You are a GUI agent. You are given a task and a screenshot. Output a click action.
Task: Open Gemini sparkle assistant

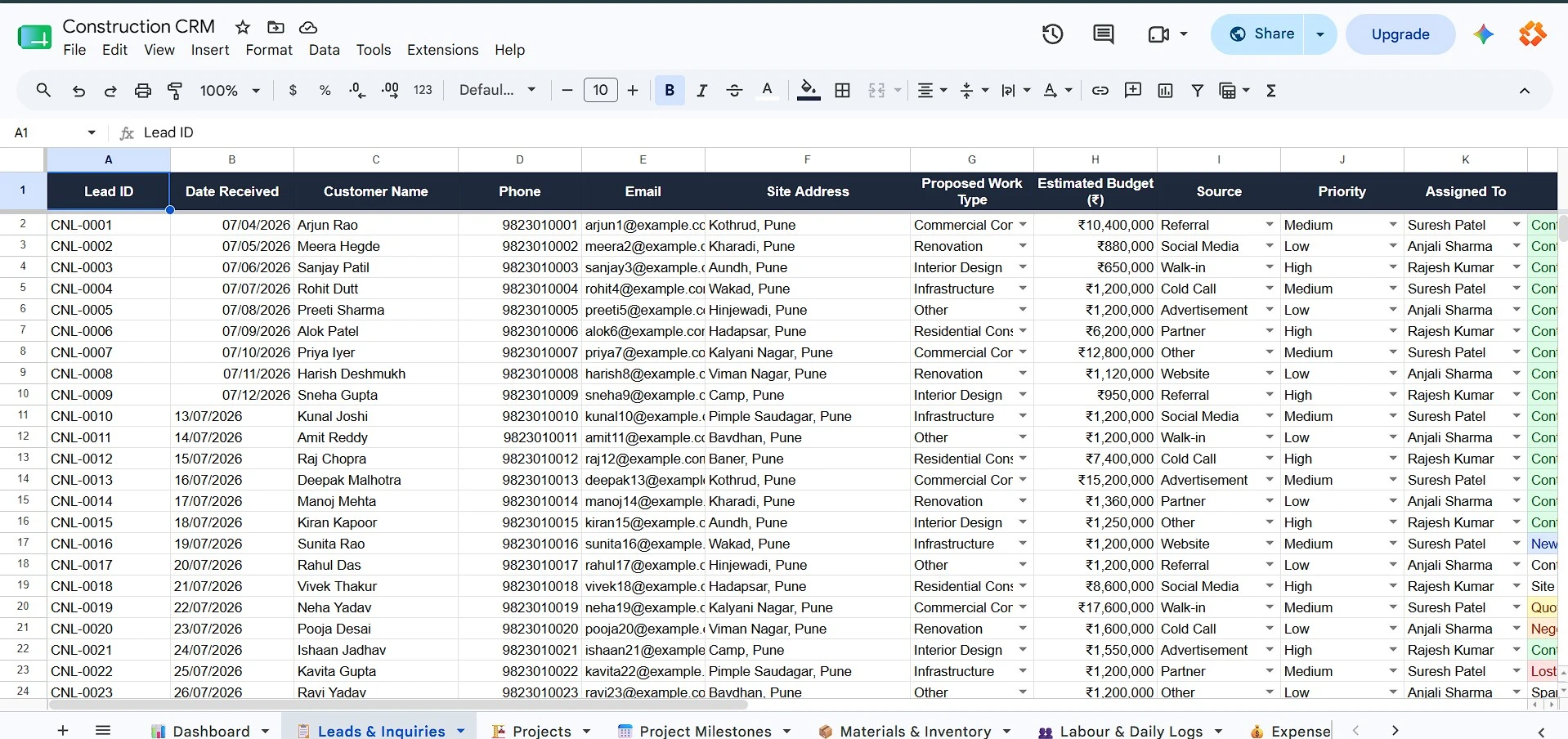[1484, 34]
